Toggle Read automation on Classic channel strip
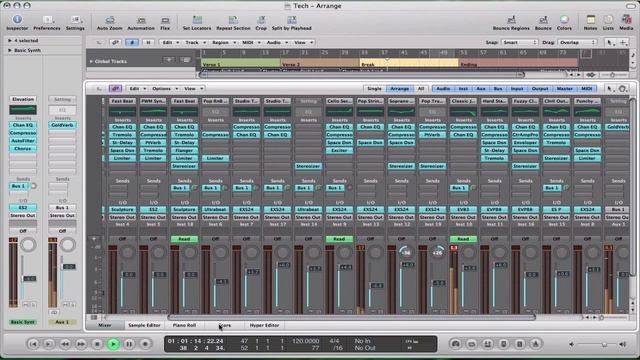 (x=463, y=239)
